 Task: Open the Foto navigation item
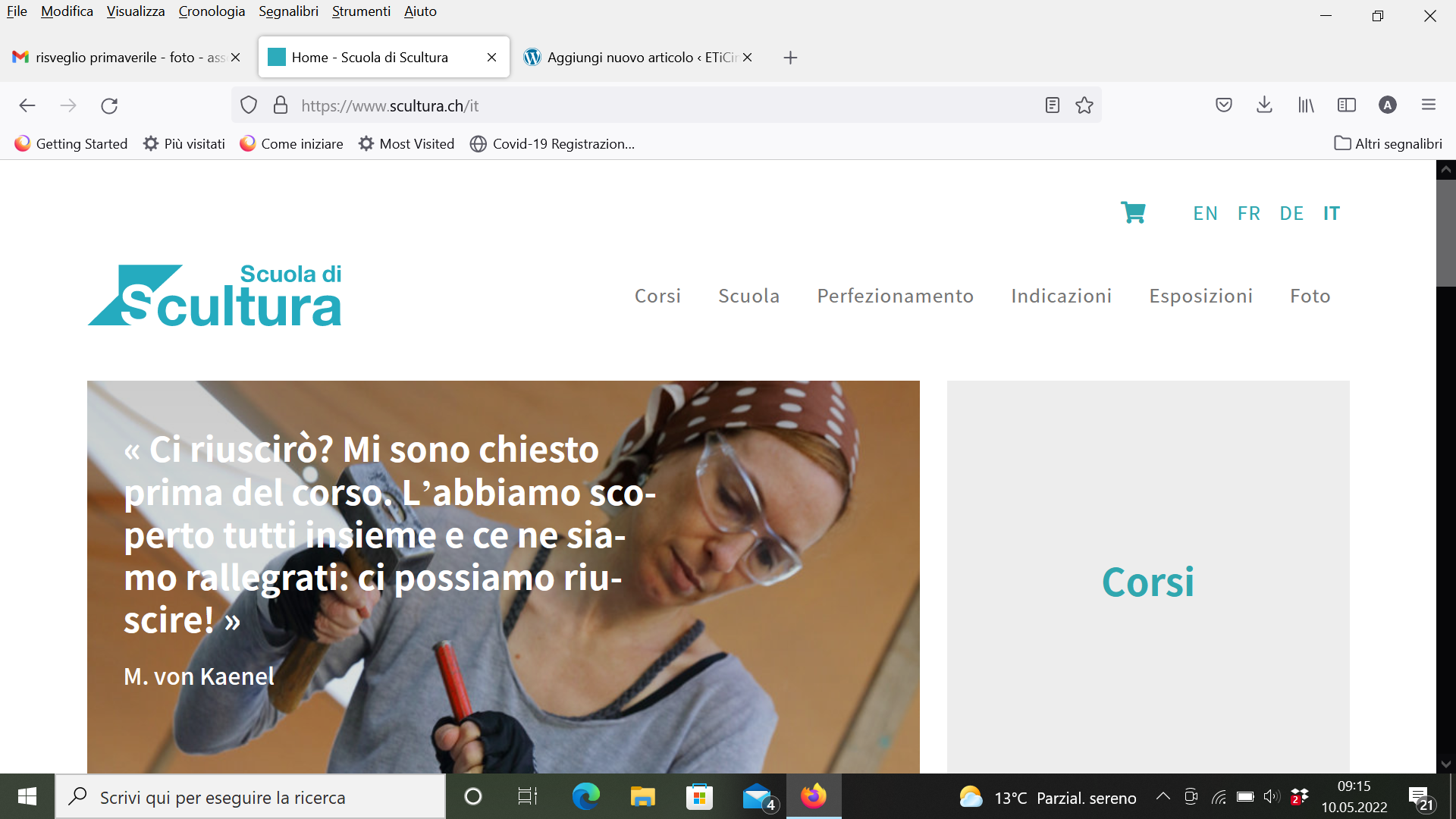coord(1310,296)
